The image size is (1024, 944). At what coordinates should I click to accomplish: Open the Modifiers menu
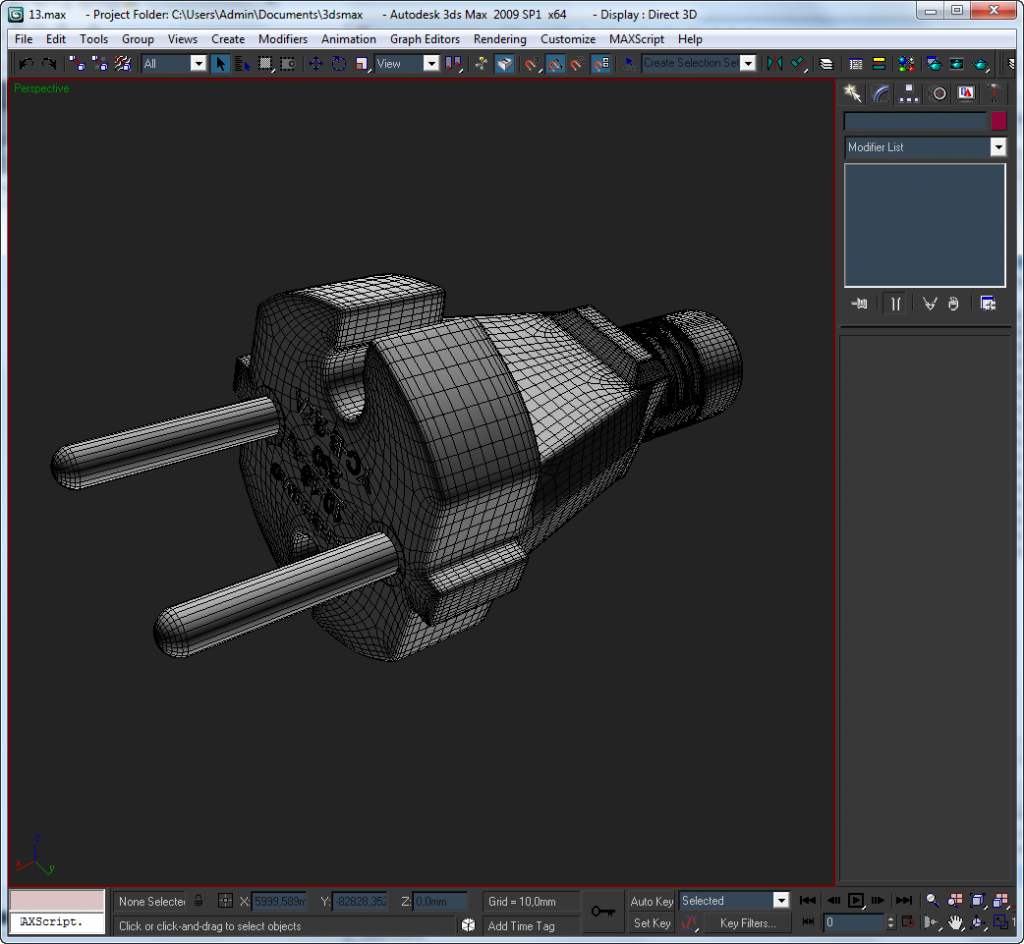283,39
